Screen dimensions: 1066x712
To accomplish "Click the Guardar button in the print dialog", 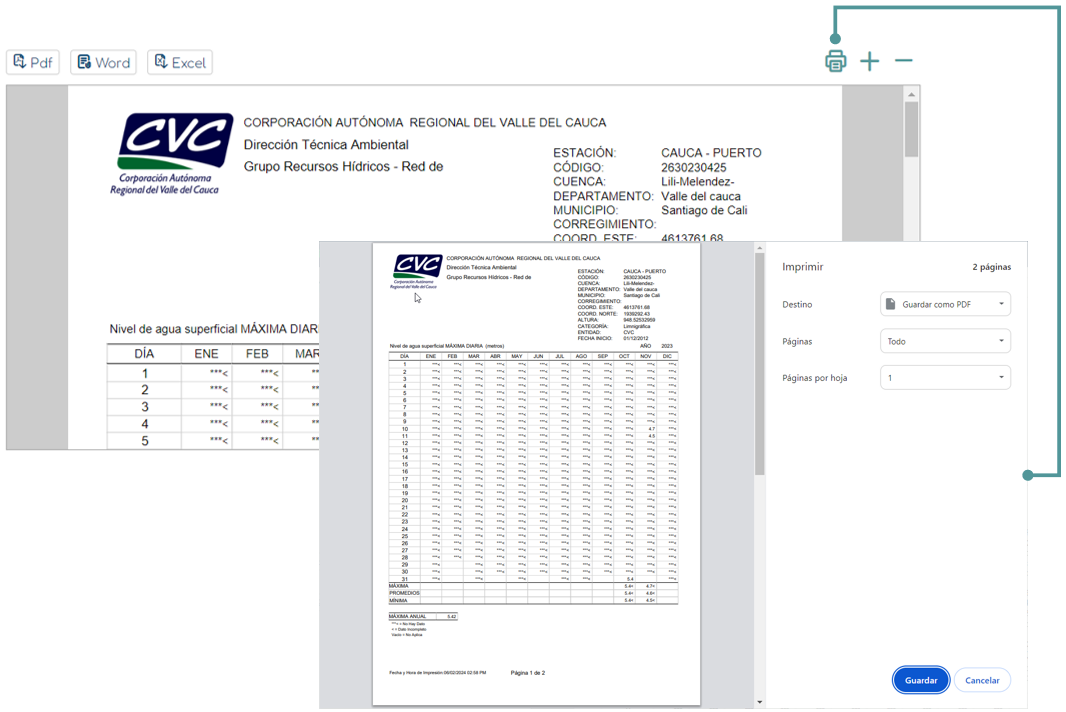I will [921, 680].
